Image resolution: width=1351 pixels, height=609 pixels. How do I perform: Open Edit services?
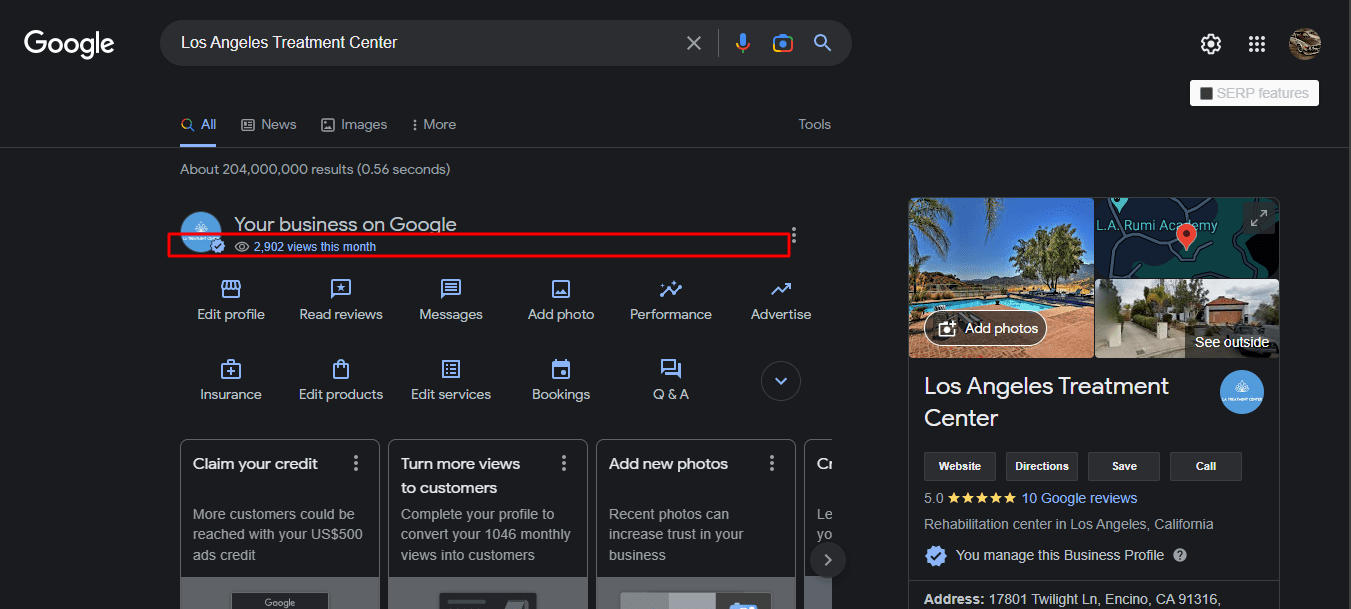click(x=451, y=380)
